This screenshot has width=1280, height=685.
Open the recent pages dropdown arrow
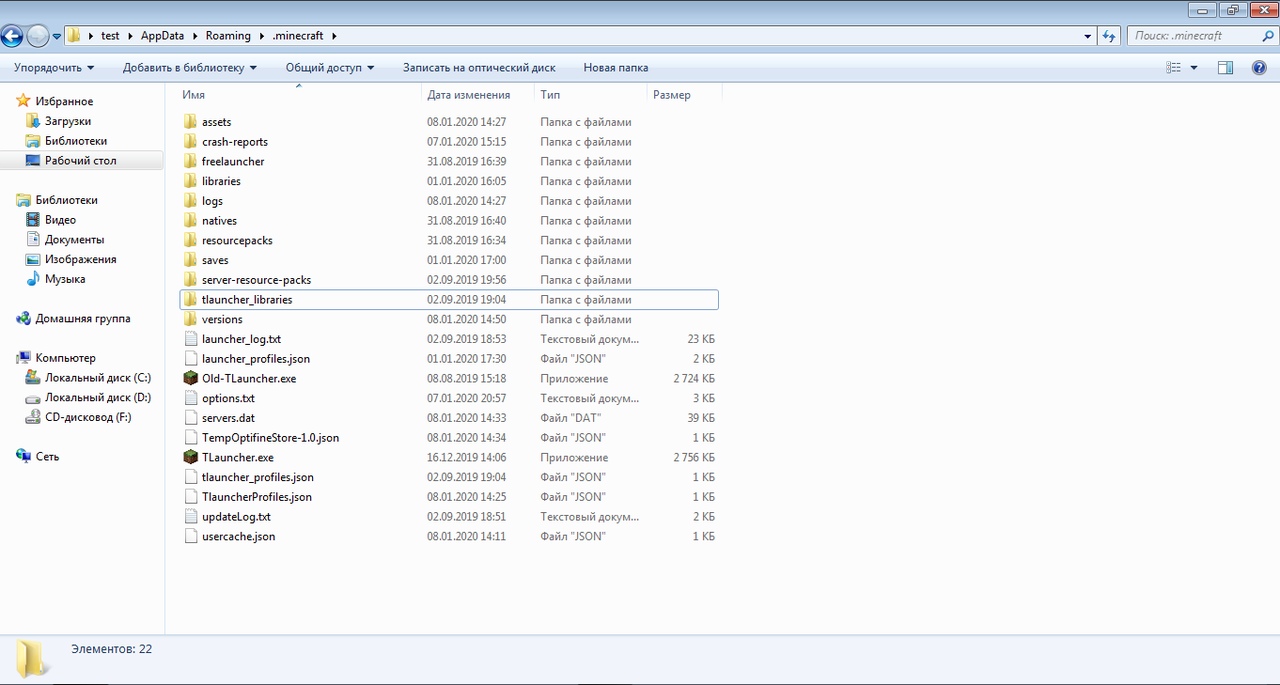click(x=57, y=37)
